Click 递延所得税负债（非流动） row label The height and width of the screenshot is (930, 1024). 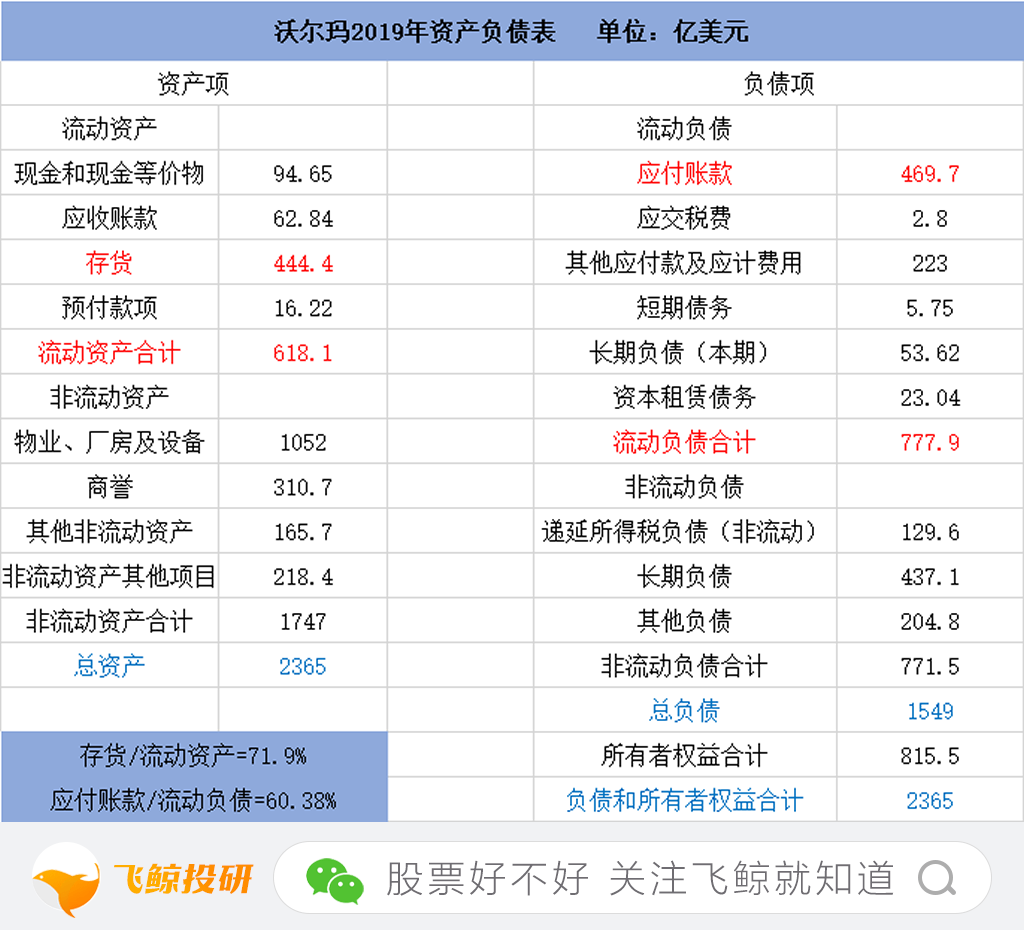pyautogui.click(x=679, y=532)
